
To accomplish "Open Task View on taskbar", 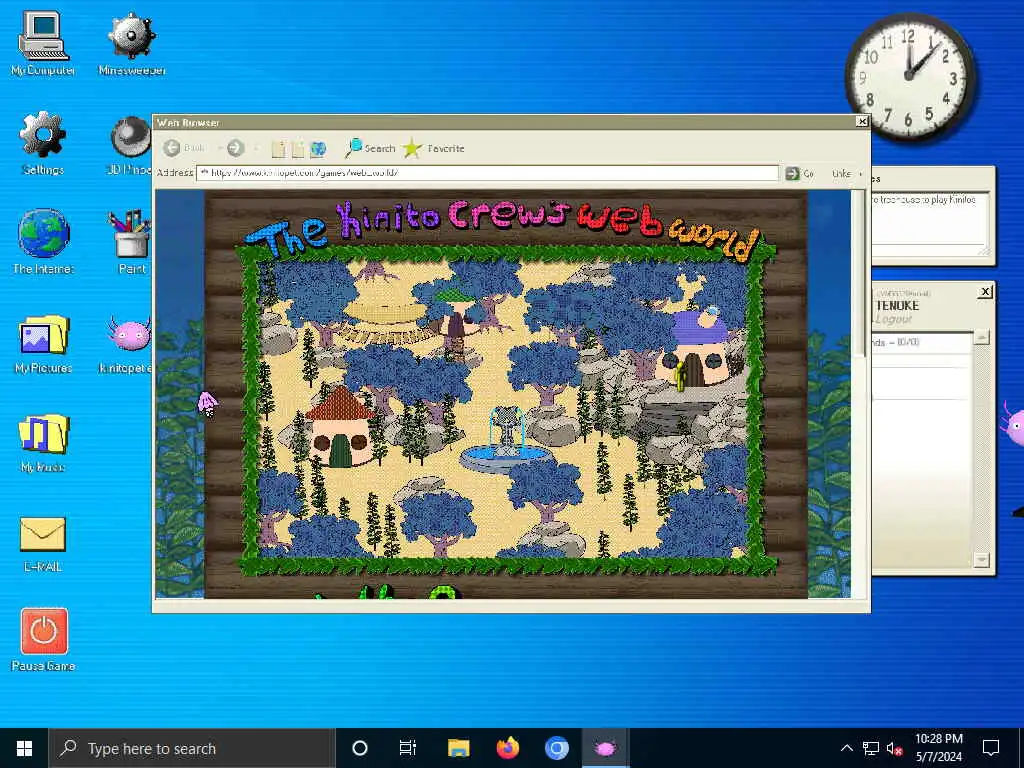I will coord(408,748).
